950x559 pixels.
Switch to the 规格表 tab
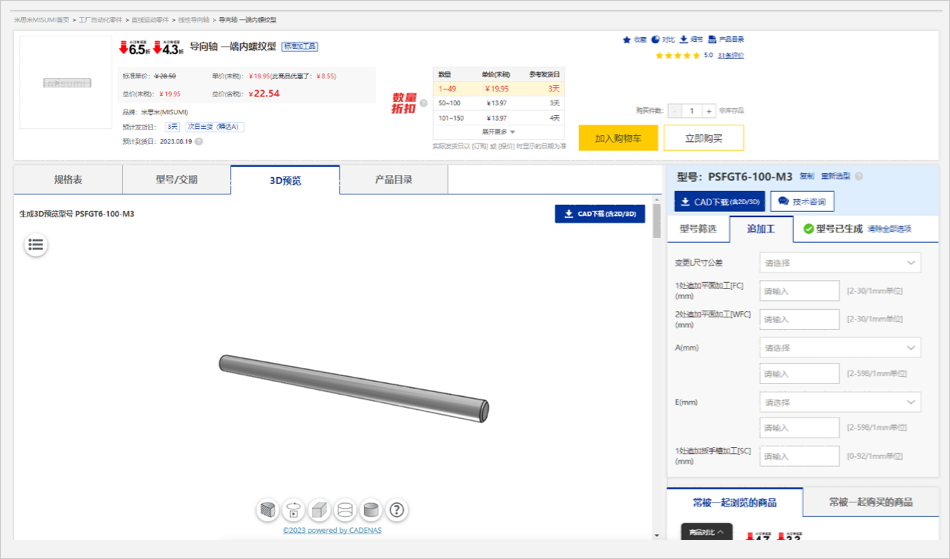click(68, 180)
